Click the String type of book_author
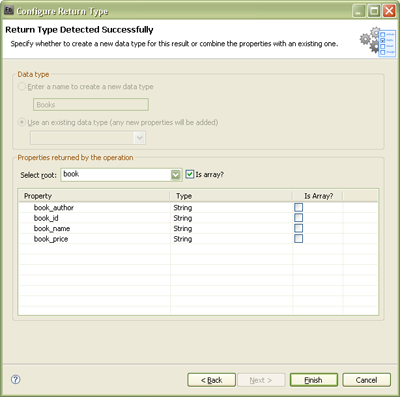Image resolution: width=400 pixels, height=397 pixels. pos(183,208)
